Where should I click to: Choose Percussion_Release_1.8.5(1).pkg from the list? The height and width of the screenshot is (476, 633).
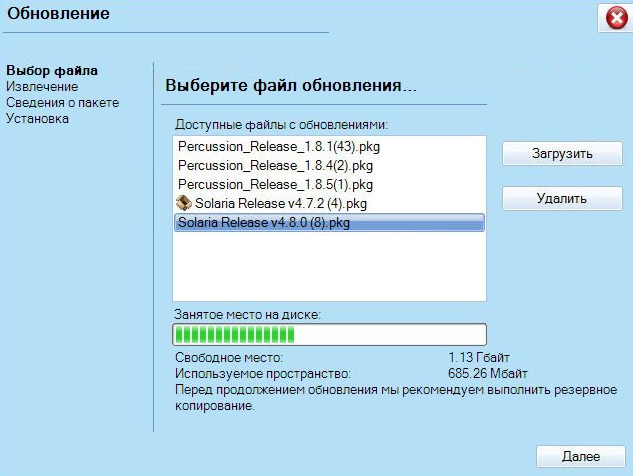(x=329, y=185)
